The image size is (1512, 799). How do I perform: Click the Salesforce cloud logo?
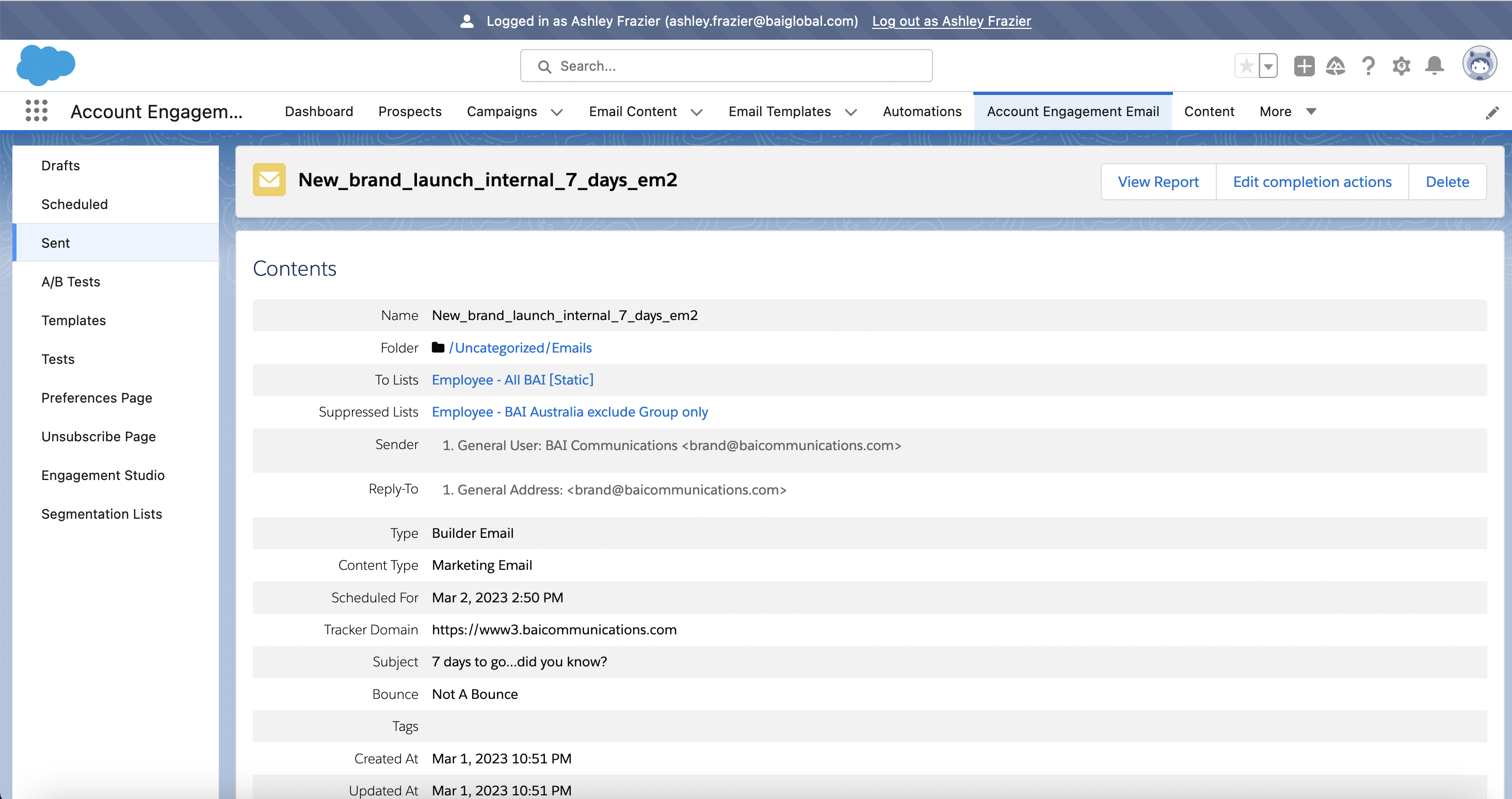click(46, 65)
